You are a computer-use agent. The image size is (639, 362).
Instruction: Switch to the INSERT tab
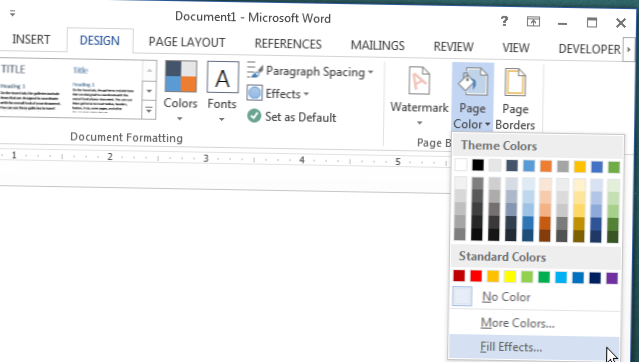(31, 39)
